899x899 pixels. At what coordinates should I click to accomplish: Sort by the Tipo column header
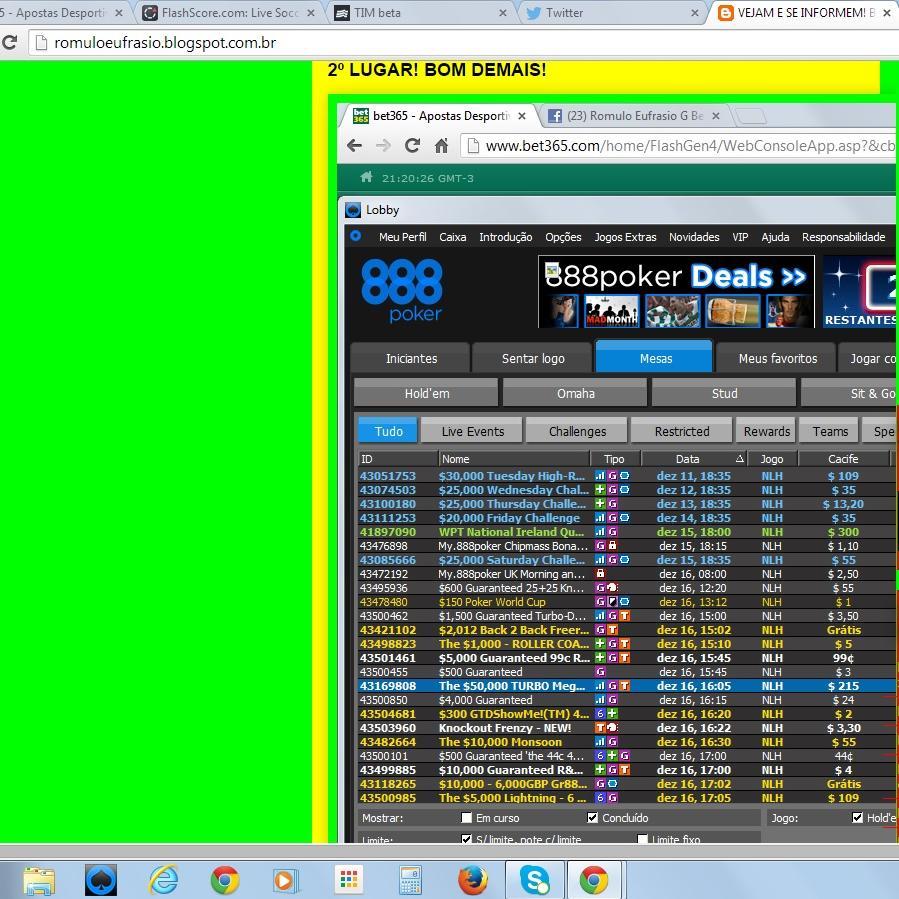615,459
